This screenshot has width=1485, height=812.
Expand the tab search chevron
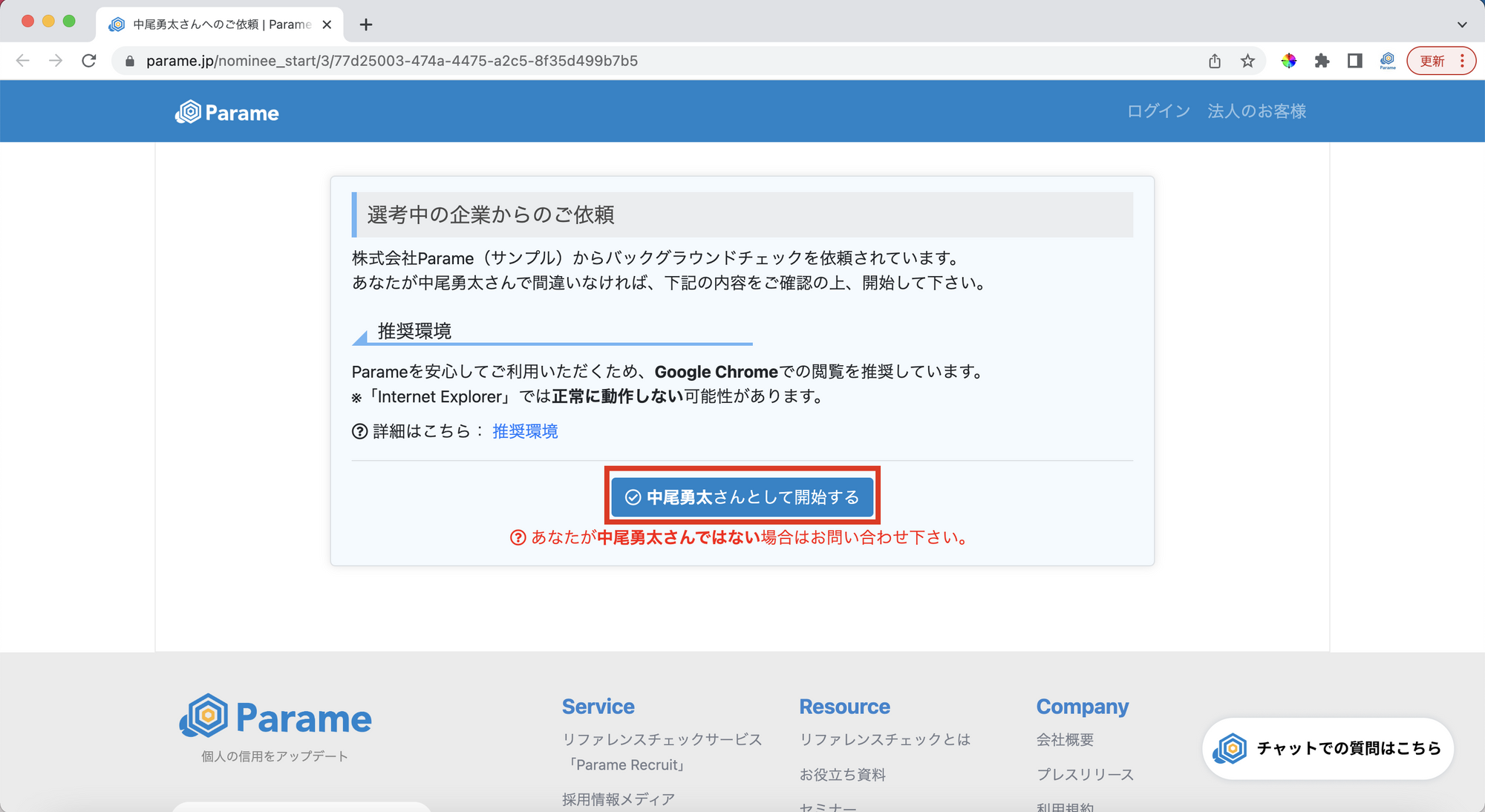[x=1462, y=24]
